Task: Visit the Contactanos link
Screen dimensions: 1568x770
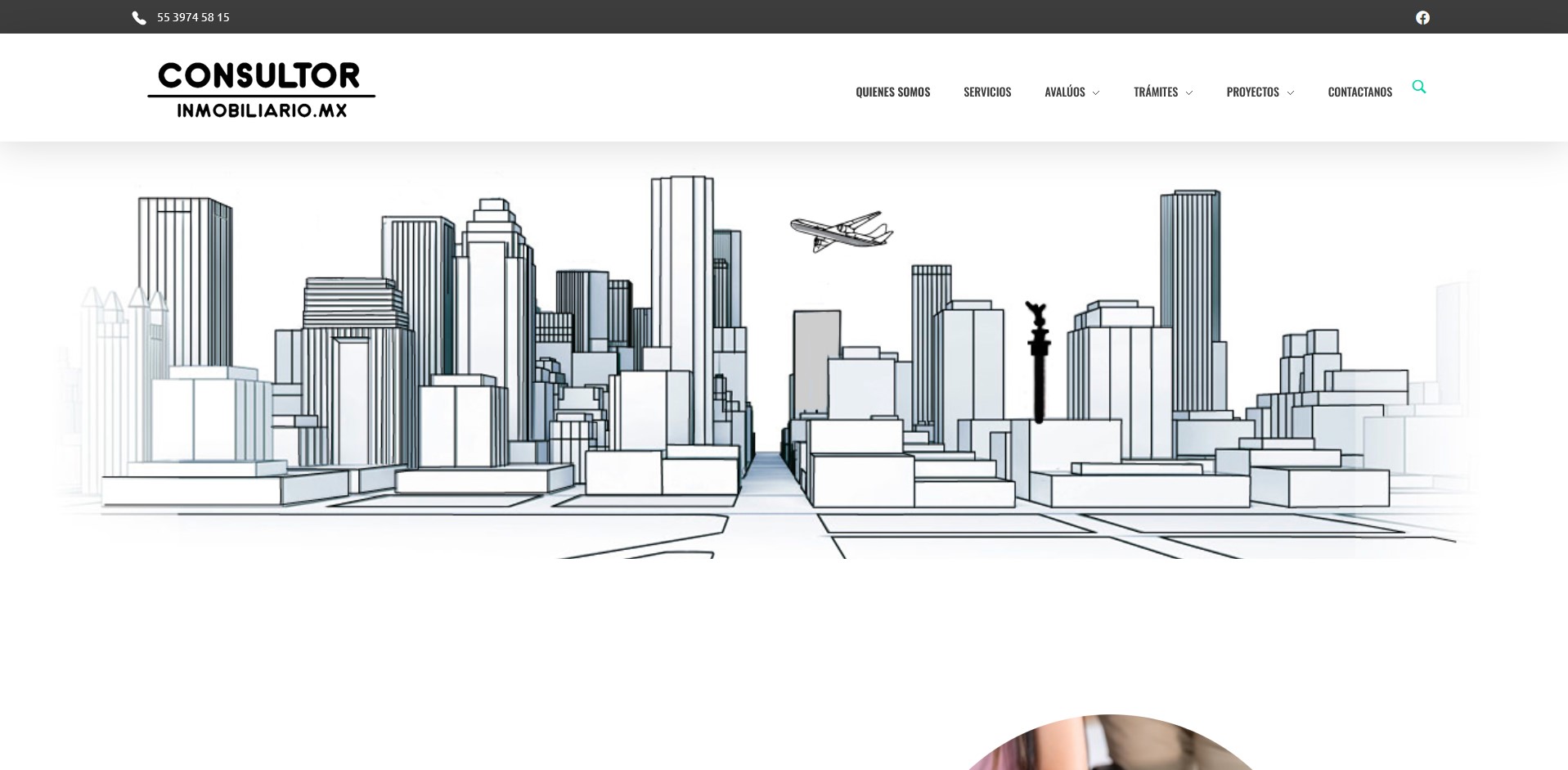Action: [1359, 92]
